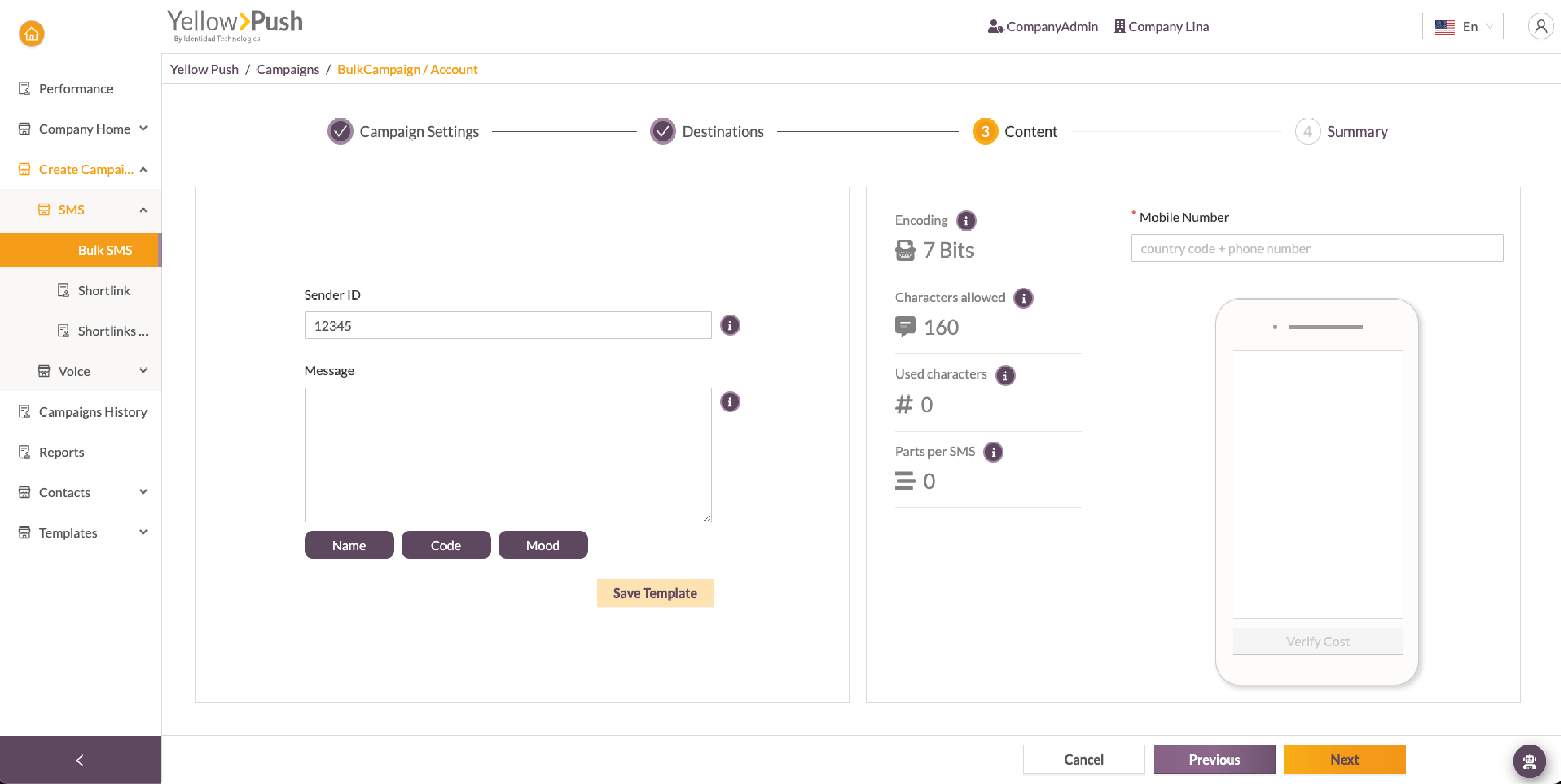Image resolution: width=1561 pixels, height=784 pixels.
Task: Click the Sender ID info icon
Action: (730, 325)
